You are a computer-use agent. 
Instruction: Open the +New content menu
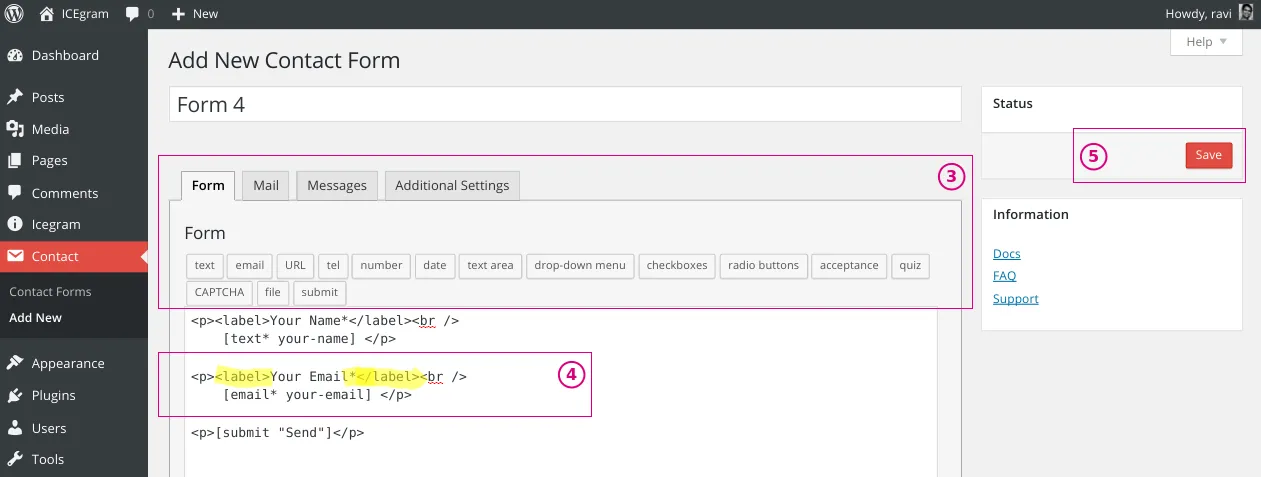195,14
